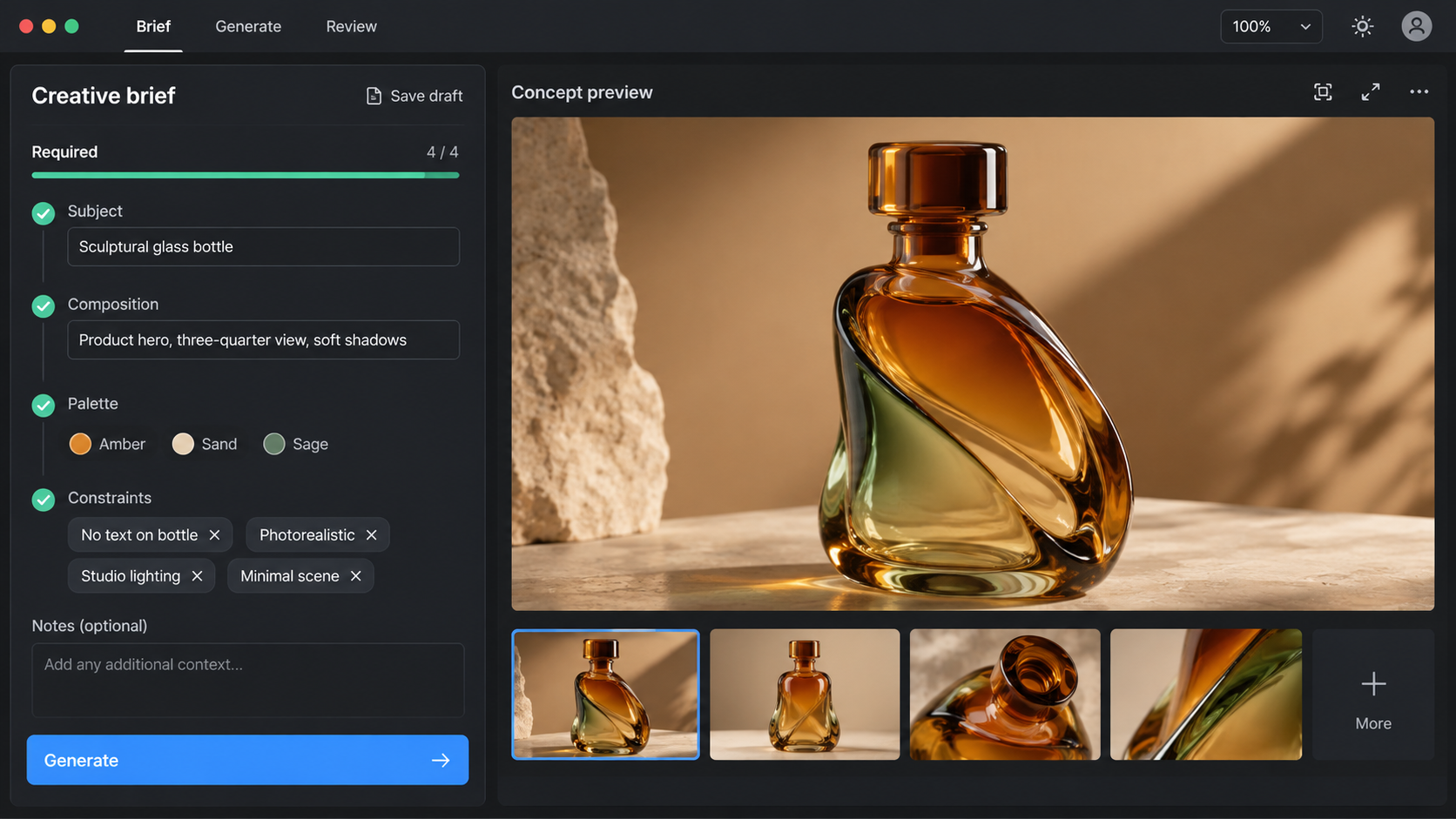Click the 'Minimal scene' tag label
The image size is (1456, 819).
pyautogui.click(x=290, y=576)
